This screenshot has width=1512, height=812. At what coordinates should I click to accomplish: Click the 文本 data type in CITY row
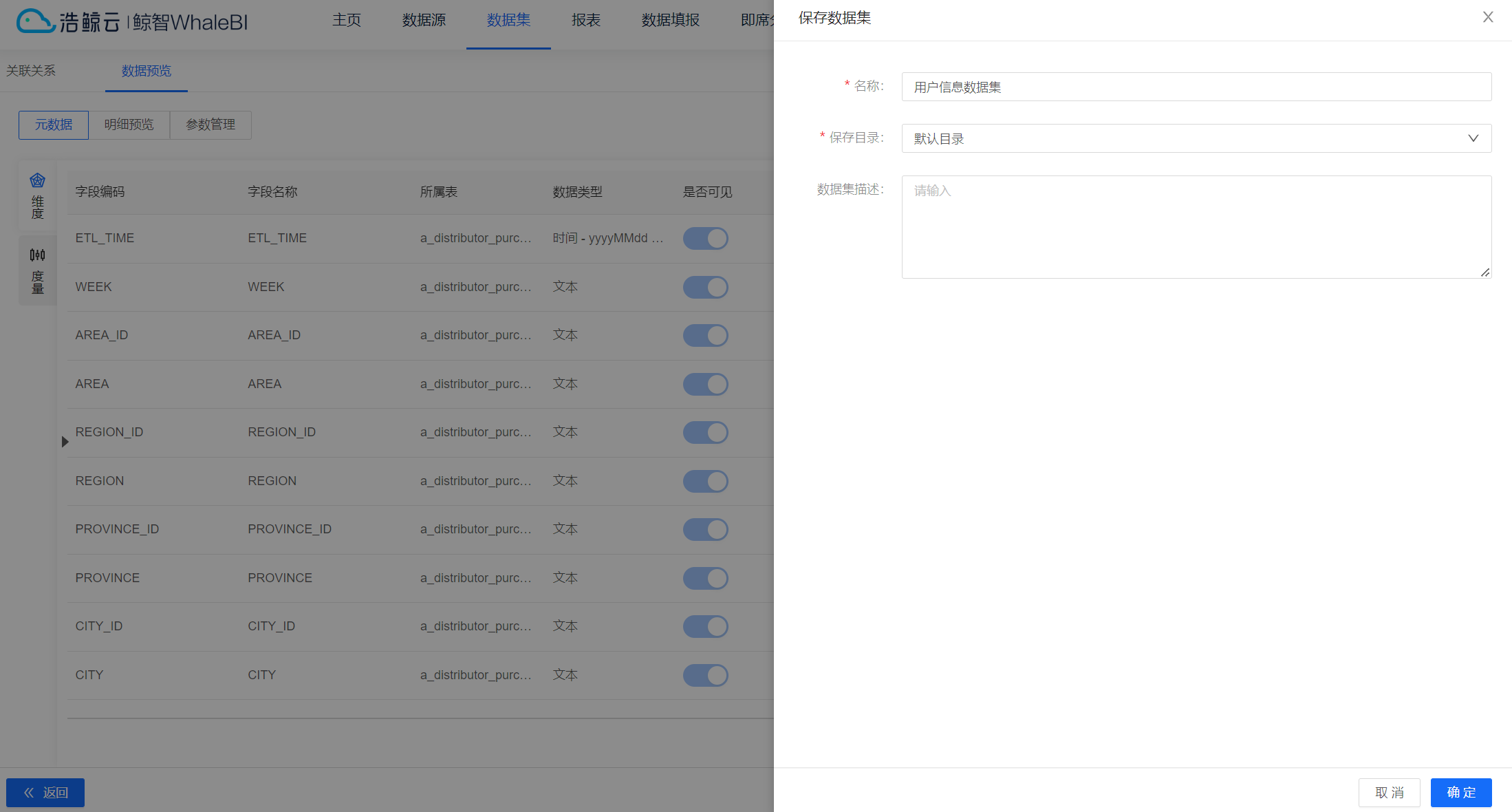pyautogui.click(x=565, y=675)
